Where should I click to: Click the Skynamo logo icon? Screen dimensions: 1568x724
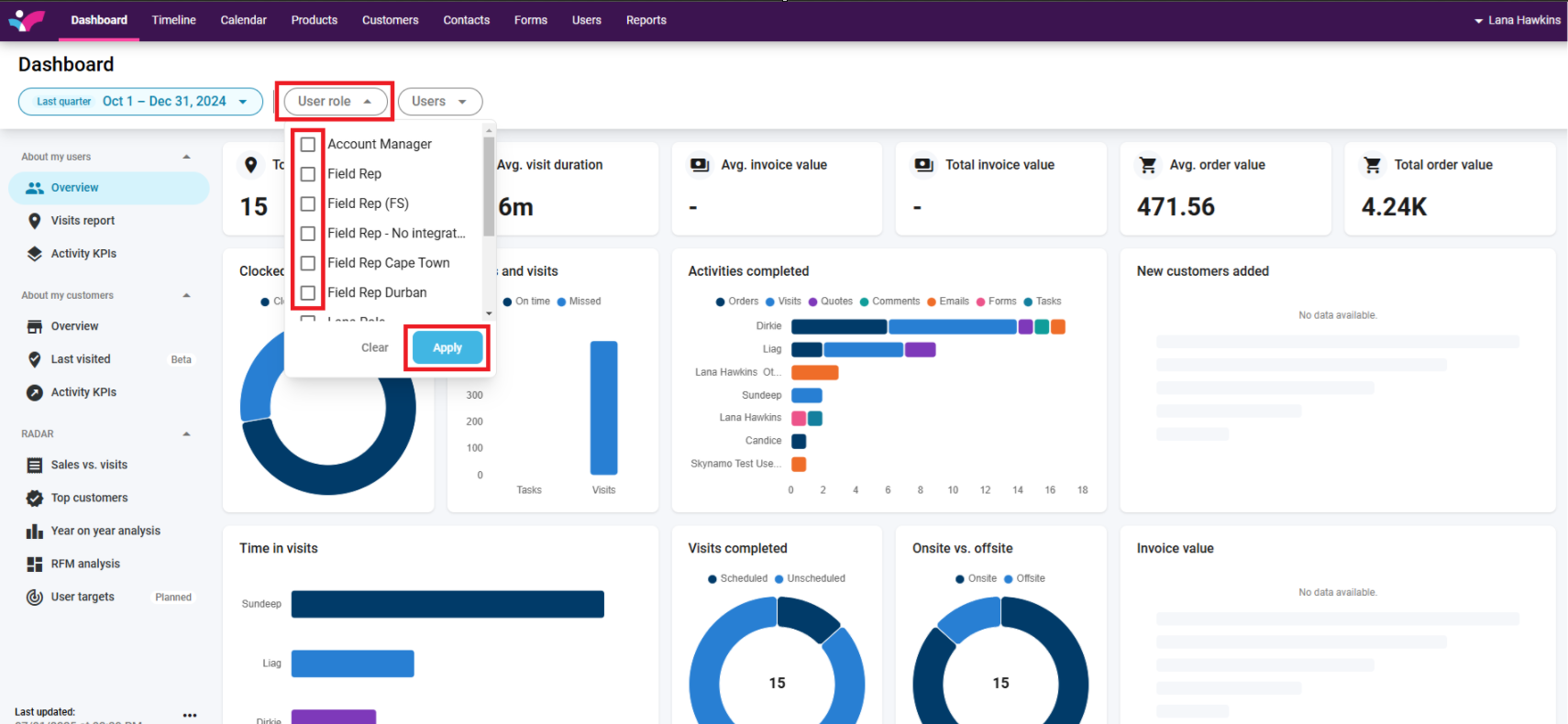point(27,20)
